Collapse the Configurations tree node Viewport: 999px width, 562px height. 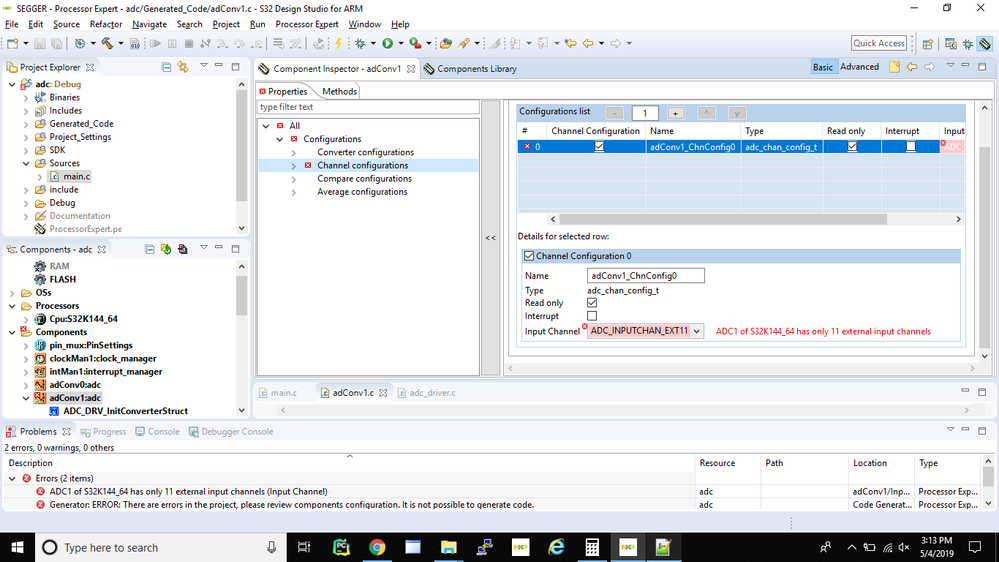coord(280,139)
